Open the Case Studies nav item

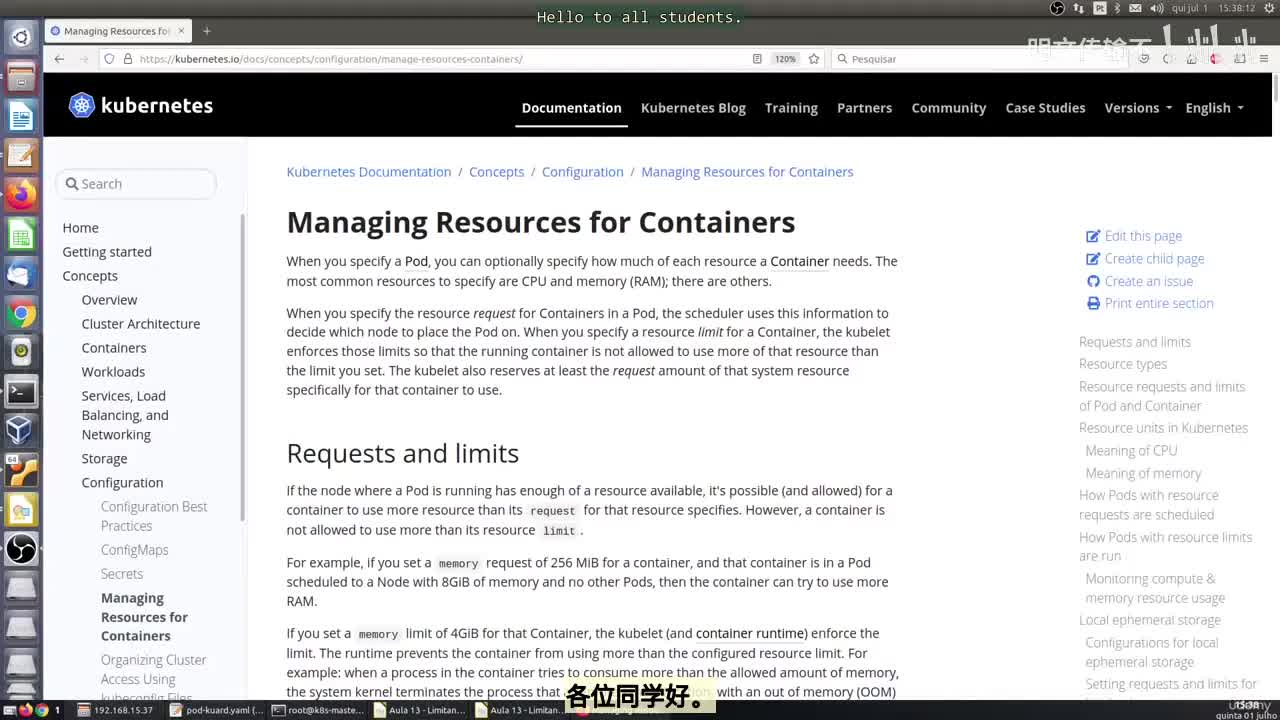pos(1045,108)
